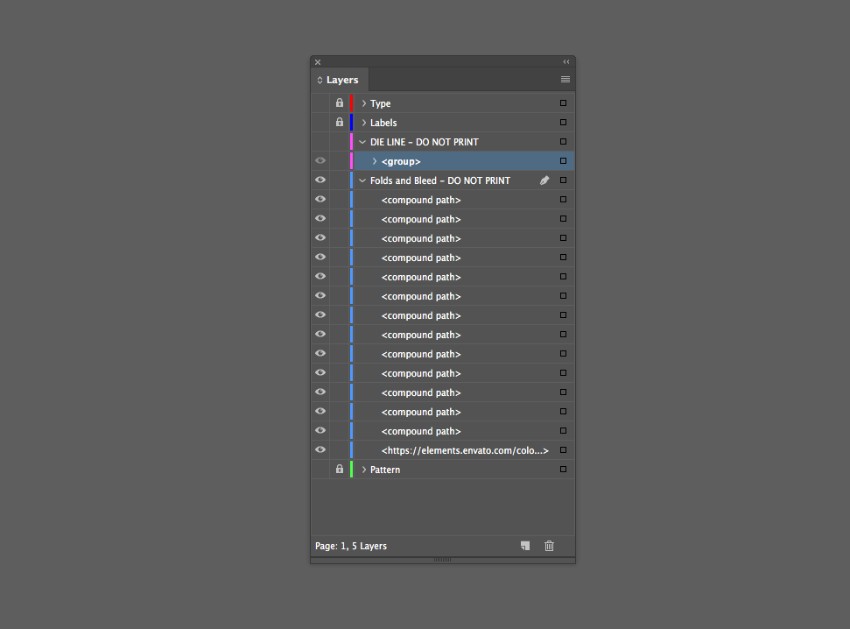This screenshot has height=629, width=850.
Task: Open the Layers panel options menu
Action: click(x=565, y=80)
